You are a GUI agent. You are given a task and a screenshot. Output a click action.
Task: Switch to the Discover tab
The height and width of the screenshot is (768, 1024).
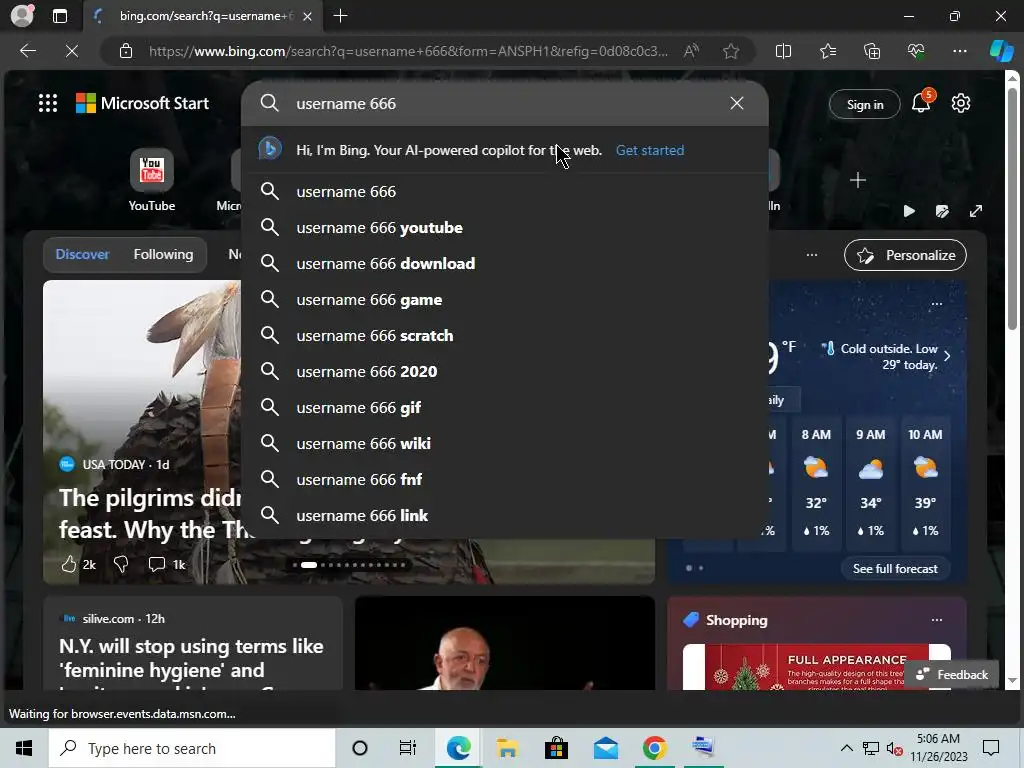pyautogui.click(x=82, y=254)
